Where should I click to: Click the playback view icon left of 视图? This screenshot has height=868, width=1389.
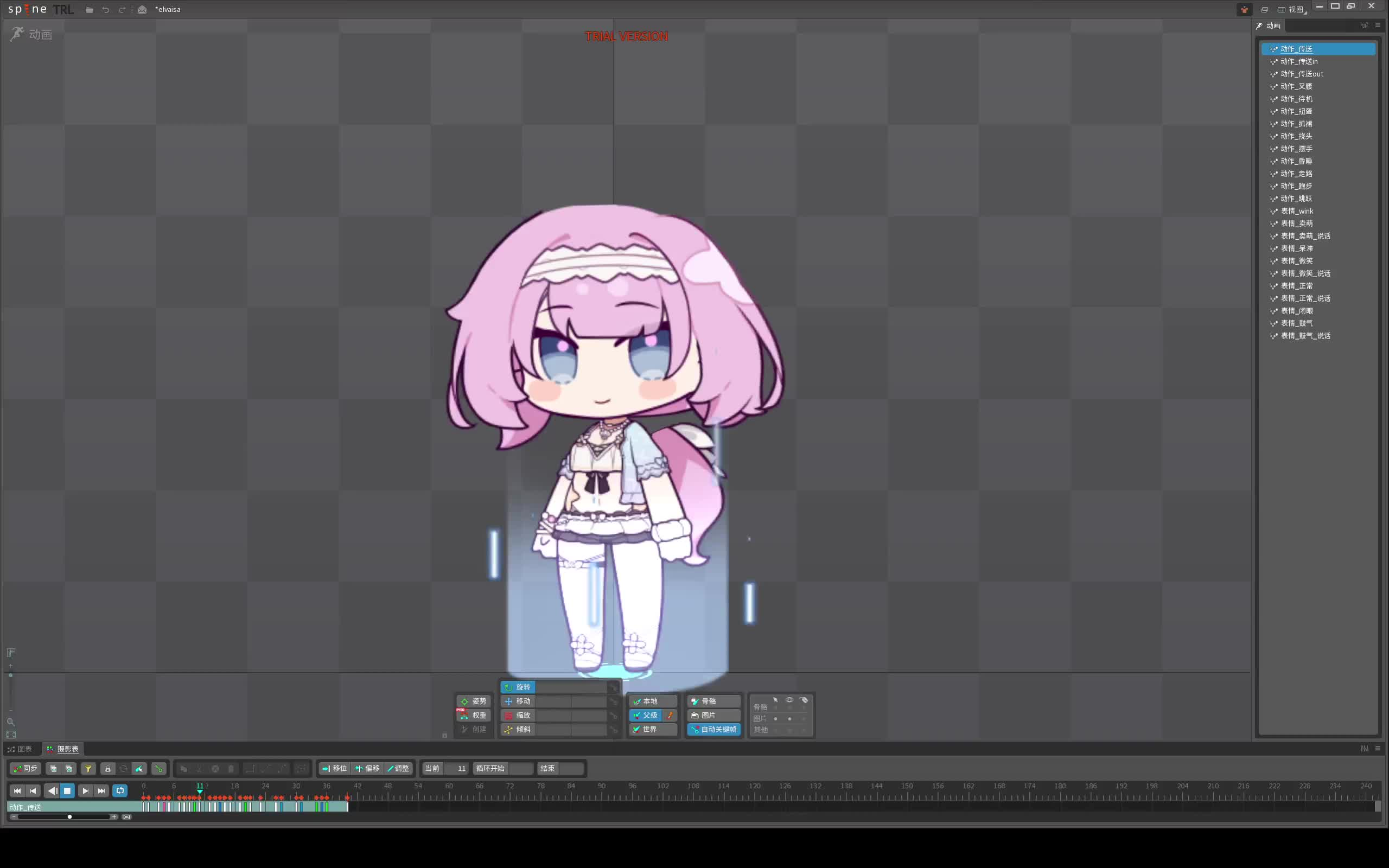[1264, 10]
